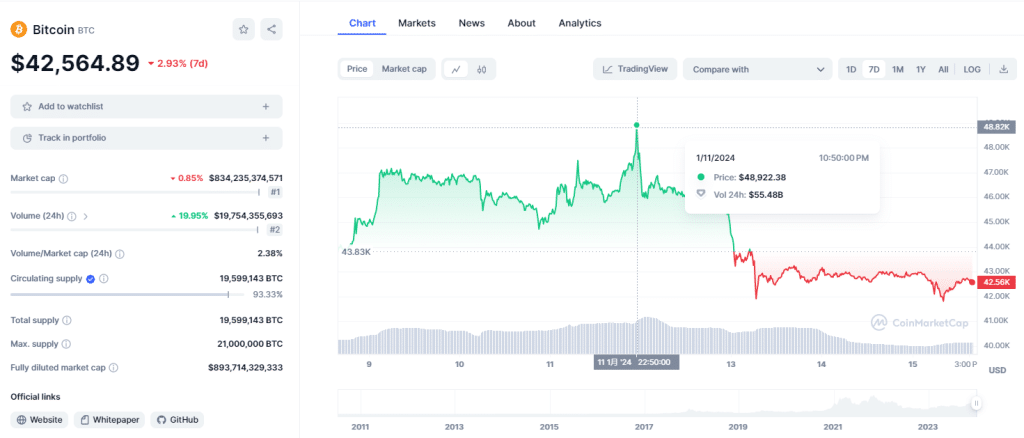Show Volume (24h) info icon
Image resolution: width=1024 pixels, height=438 pixels.
pyautogui.click(x=72, y=216)
